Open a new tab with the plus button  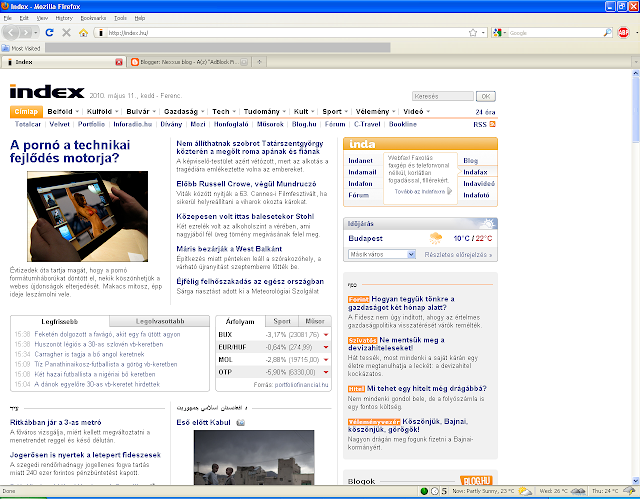259,62
